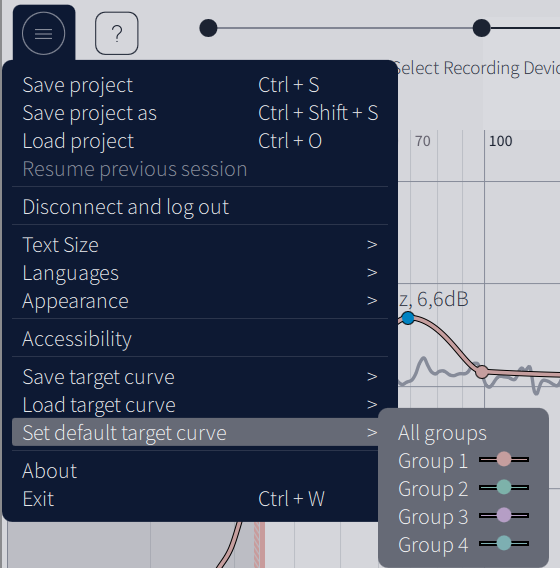Select the Group 2 green curve icon
This screenshot has width=560, height=568.
[x=504, y=487]
